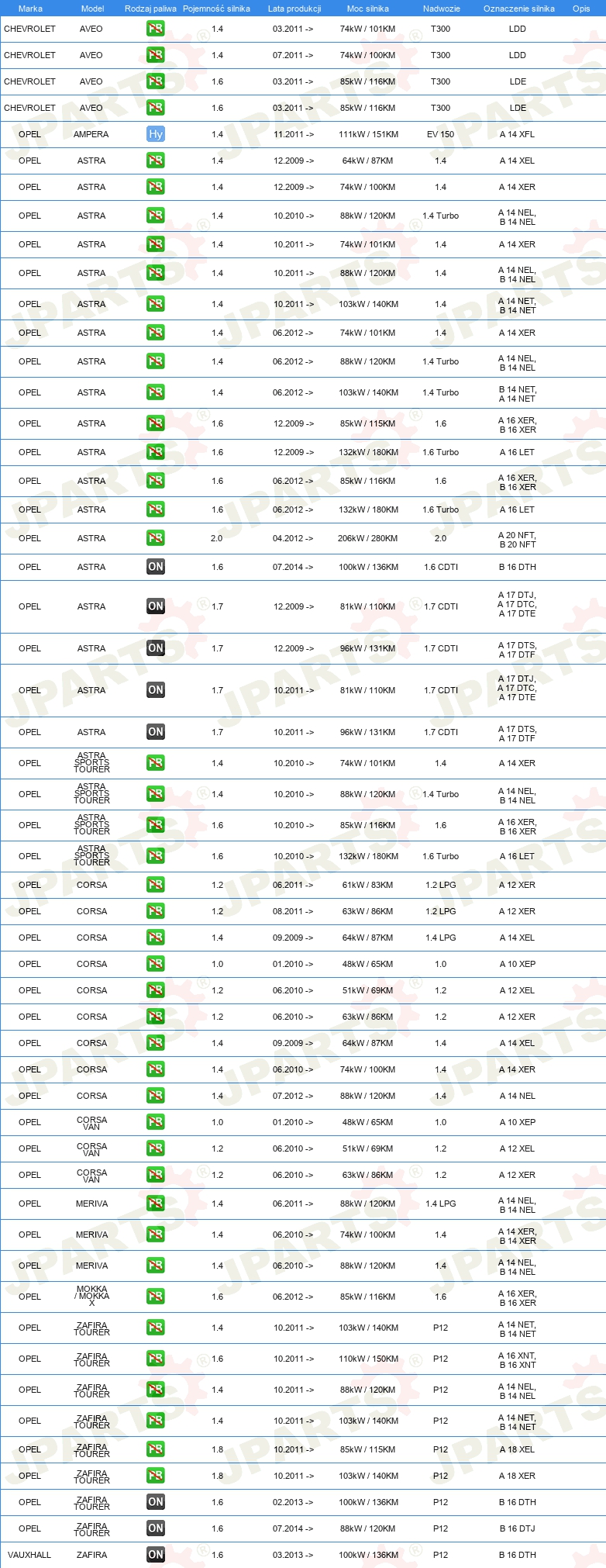The width and height of the screenshot is (606, 1568).
Task: Click the 'Nadwozie' column header
Action: (x=442, y=9)
